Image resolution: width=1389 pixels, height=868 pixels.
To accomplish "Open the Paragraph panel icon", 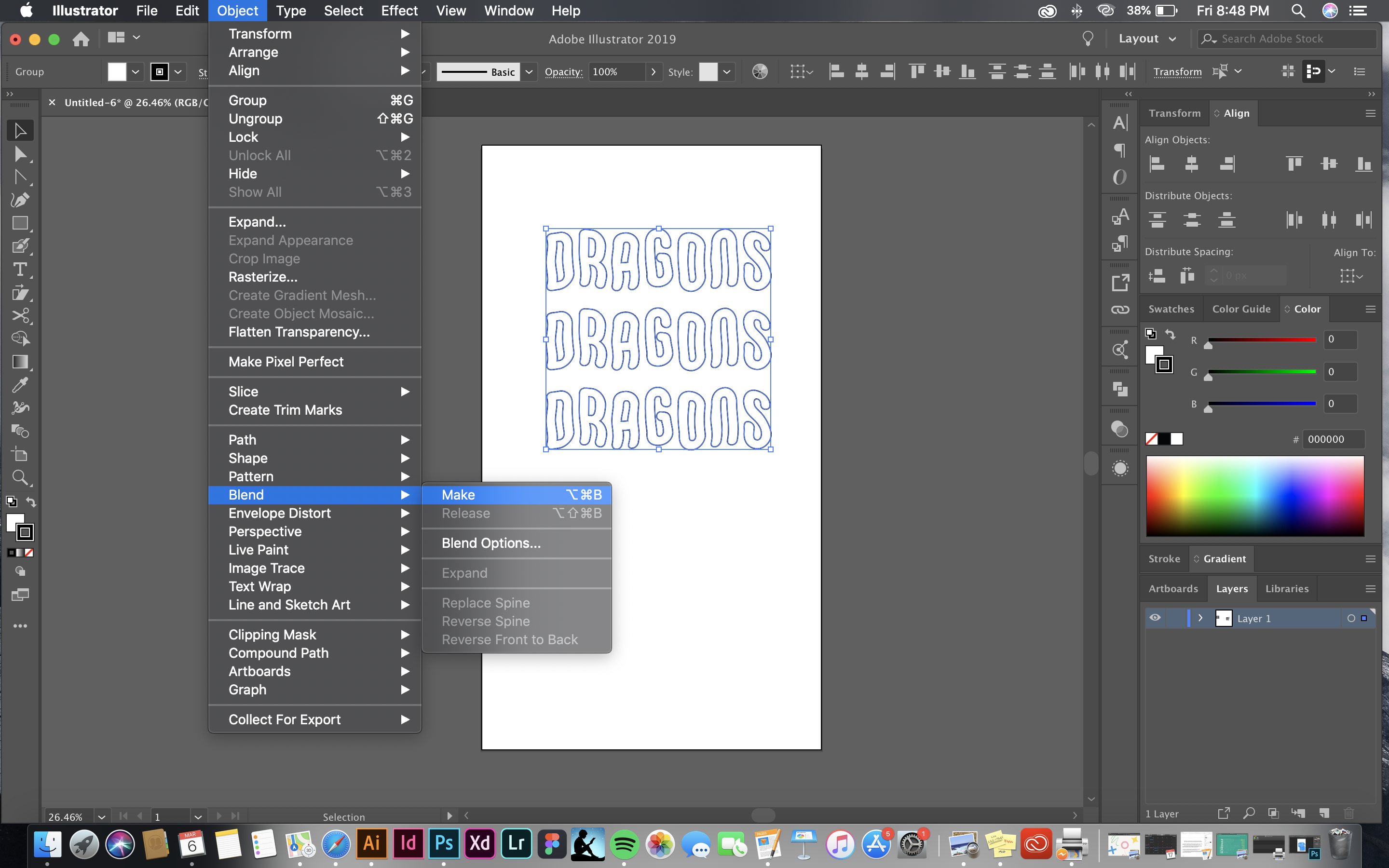I will pyautogui.click(x=1120, y=150).
